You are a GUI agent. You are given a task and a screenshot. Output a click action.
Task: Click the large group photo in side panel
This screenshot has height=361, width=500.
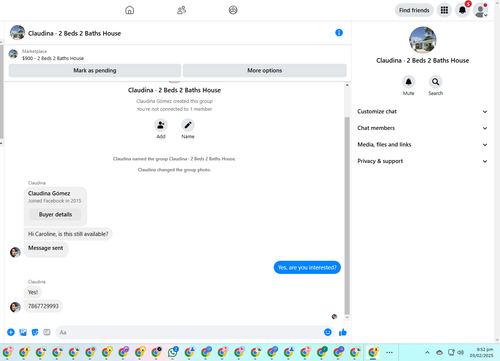click(423, 40)
